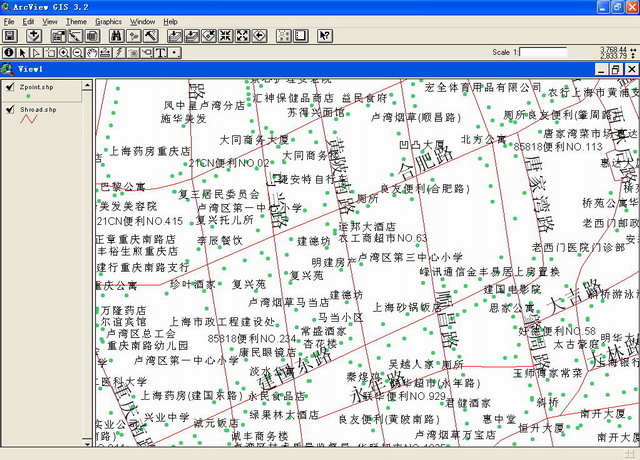Select the Label tag tool
Image resolution: width=640 pixels, height=460 pixels.
[x=147, y=53]
